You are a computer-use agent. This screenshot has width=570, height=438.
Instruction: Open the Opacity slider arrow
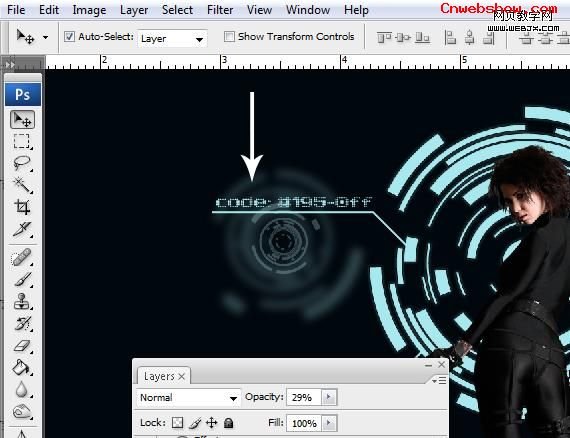pos(329,397)
